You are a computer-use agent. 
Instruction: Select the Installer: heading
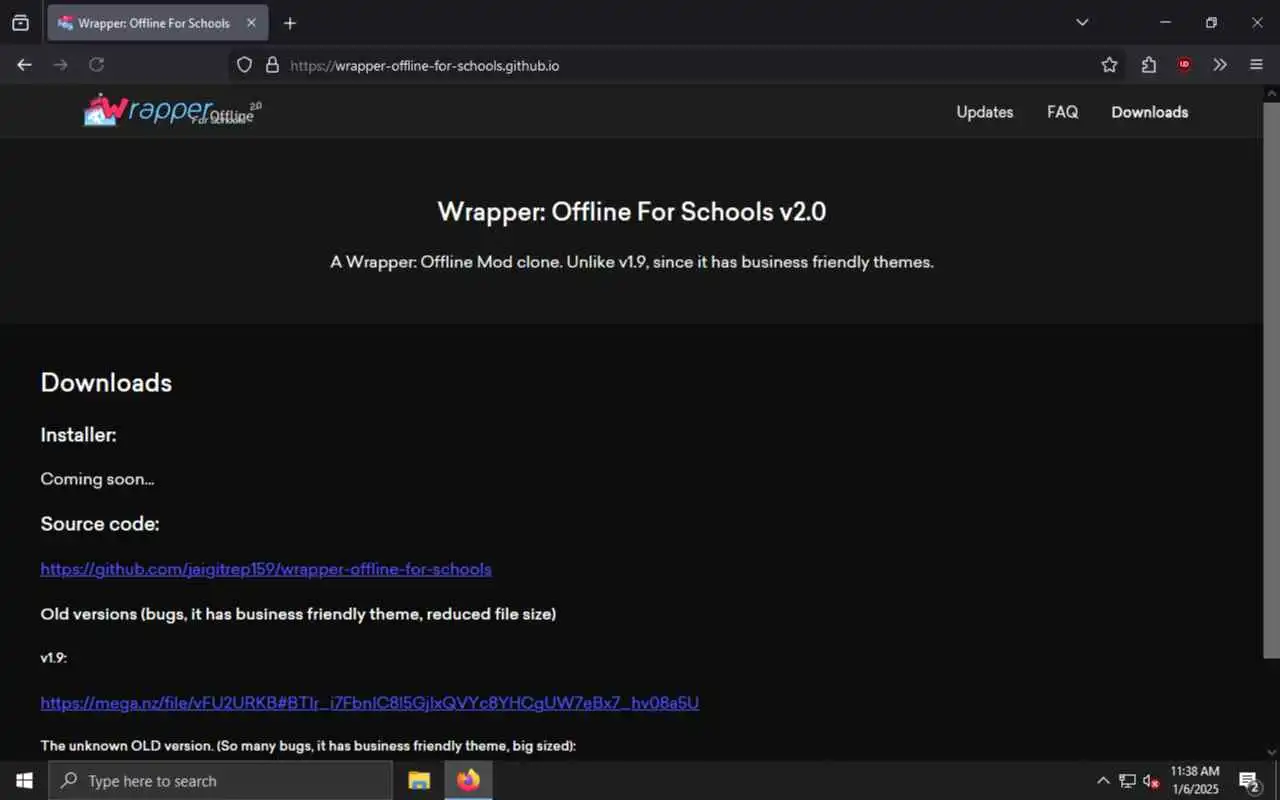pos(78,435)
